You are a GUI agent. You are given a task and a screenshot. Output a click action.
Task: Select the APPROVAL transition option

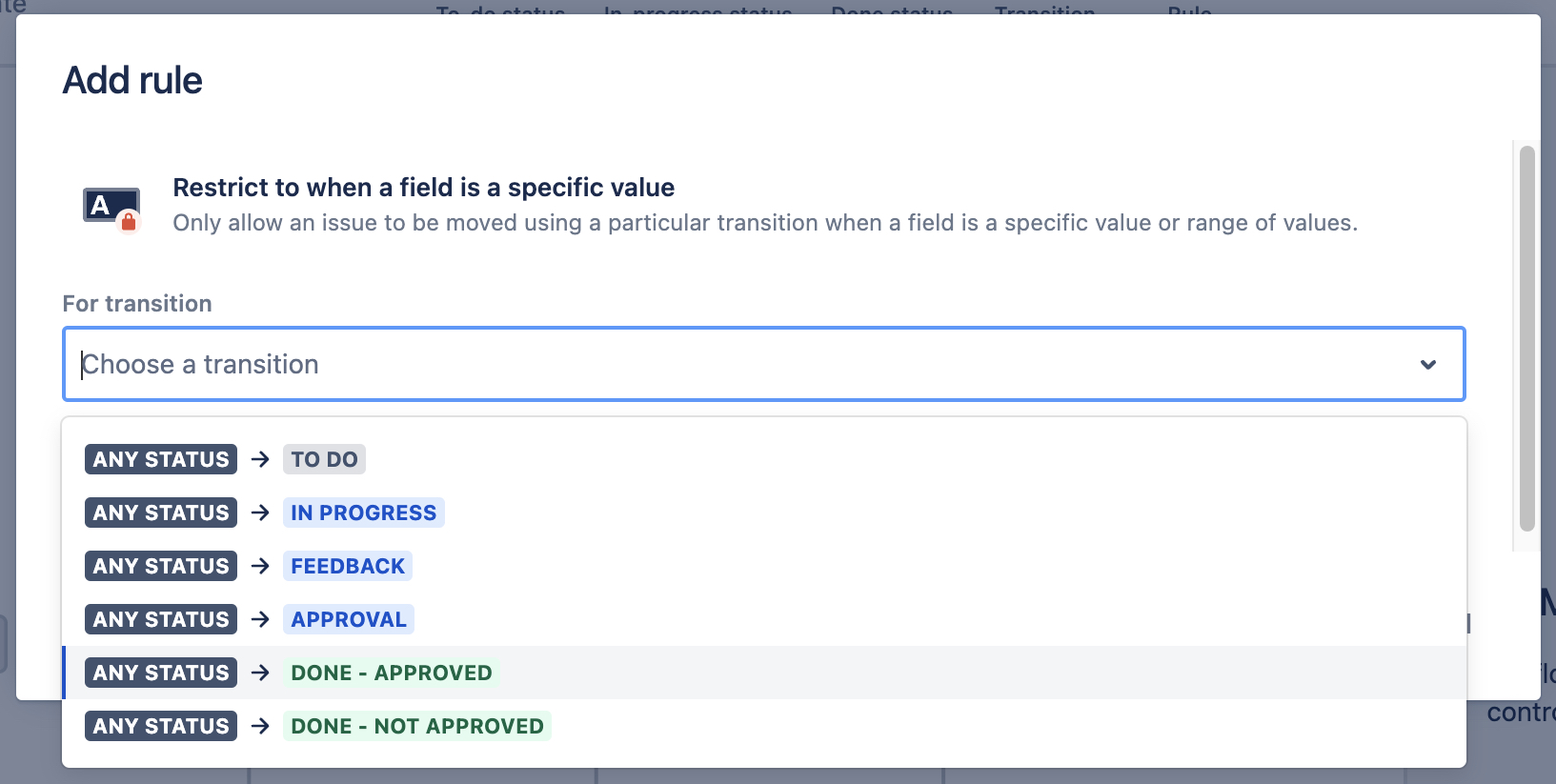pos(349,619)
